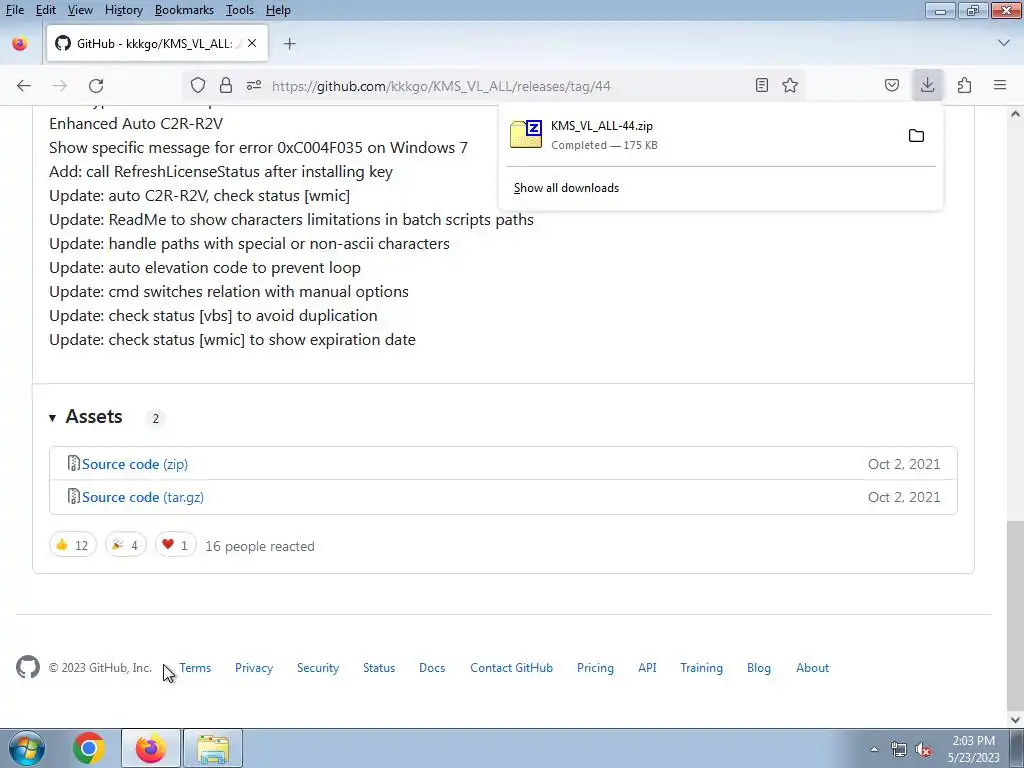Toggle reader view icon

pos(761,86)
